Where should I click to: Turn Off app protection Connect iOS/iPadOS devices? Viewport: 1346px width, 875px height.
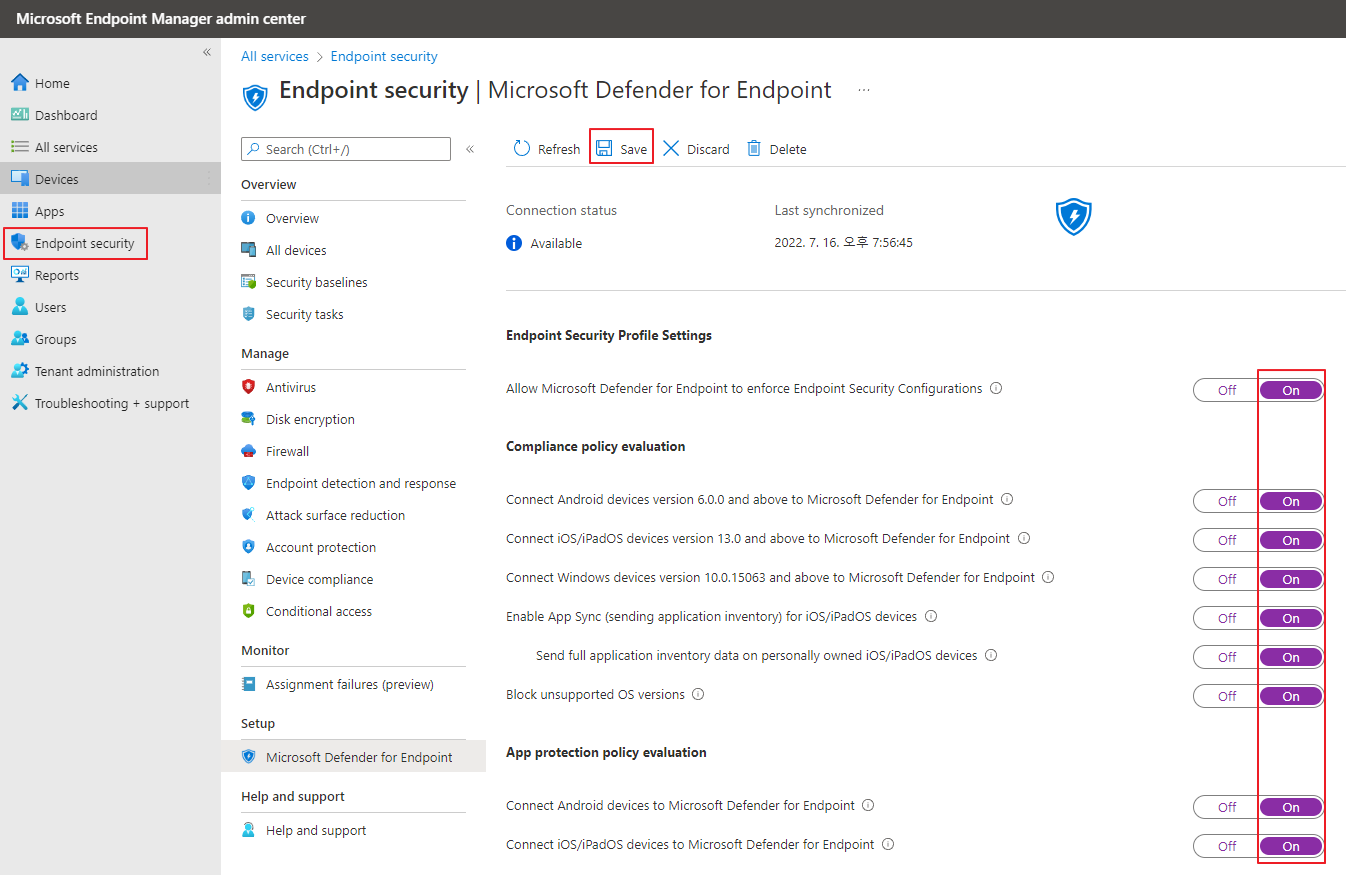(1227, 846)
